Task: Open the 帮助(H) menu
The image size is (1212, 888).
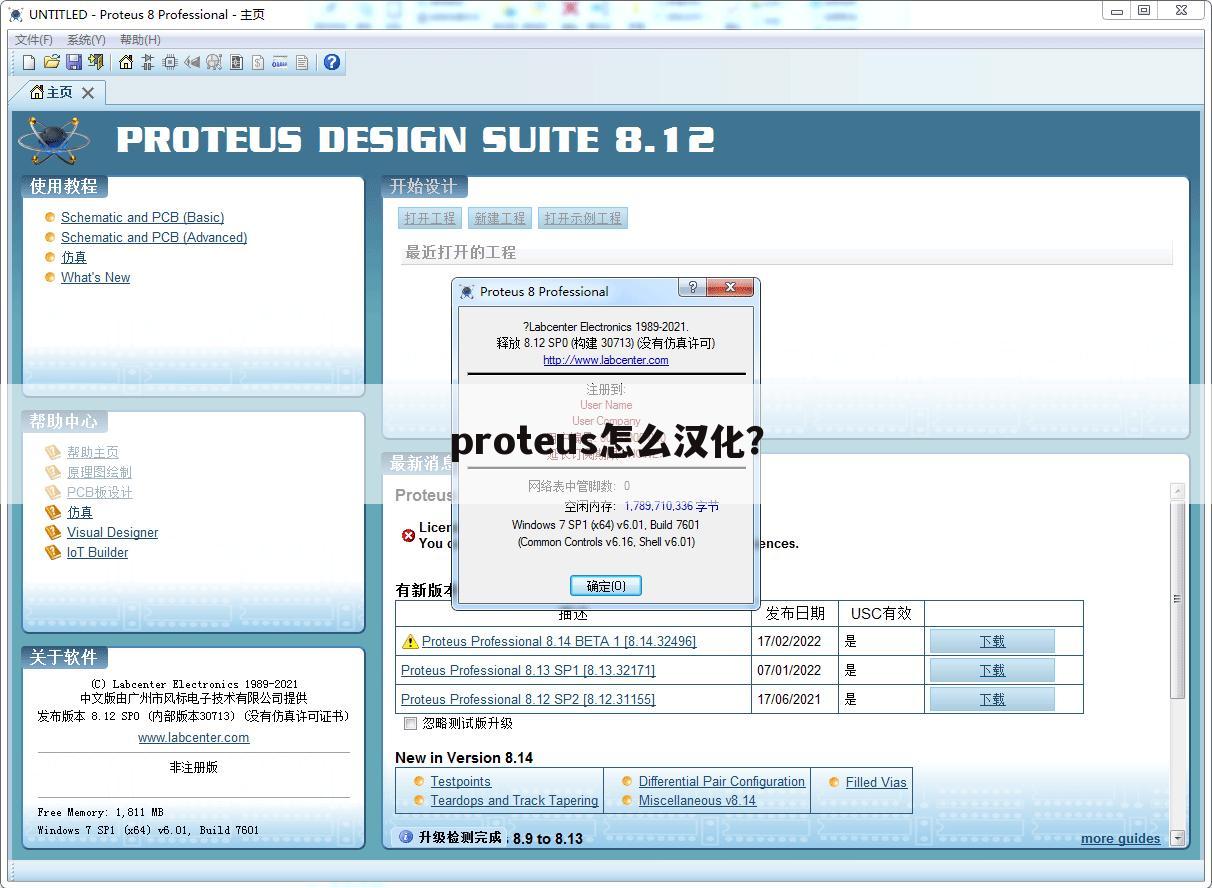Action: tap(140, 39)
